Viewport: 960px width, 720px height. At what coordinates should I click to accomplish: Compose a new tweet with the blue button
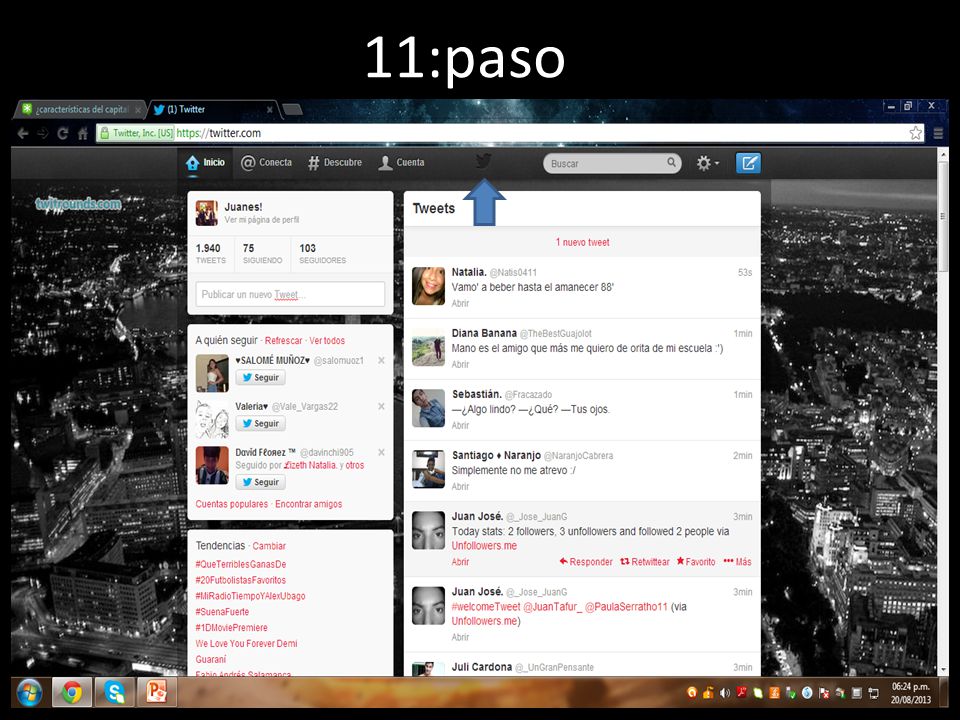748,163
